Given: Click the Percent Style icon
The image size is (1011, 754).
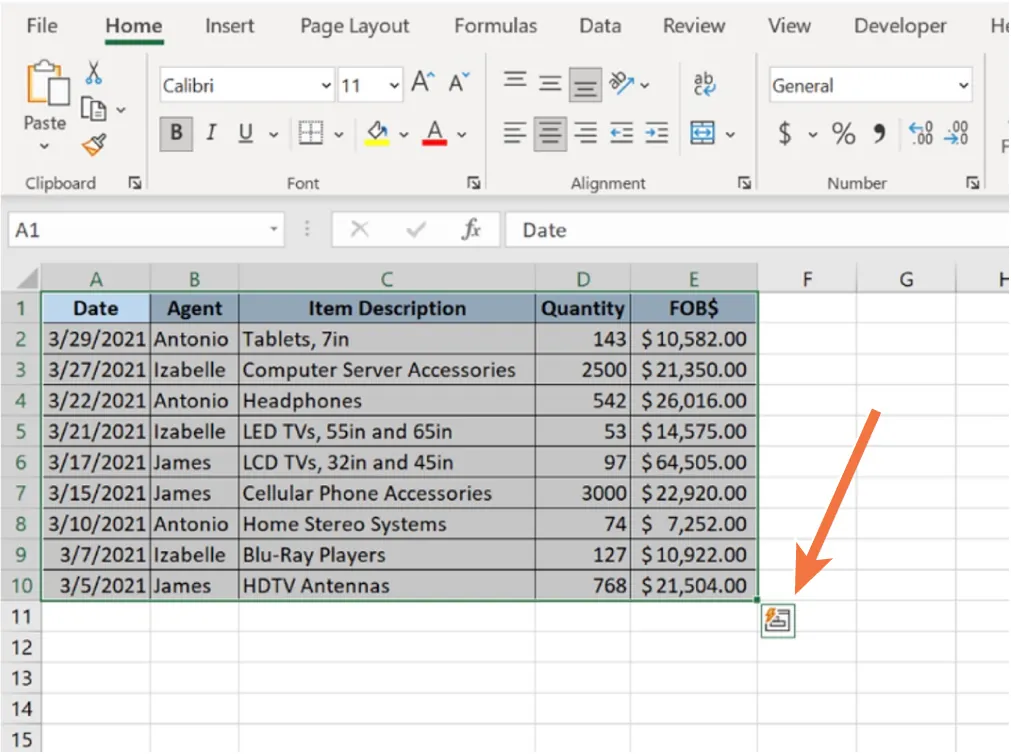Looking at the screenshot, I should tap(843, 132).
